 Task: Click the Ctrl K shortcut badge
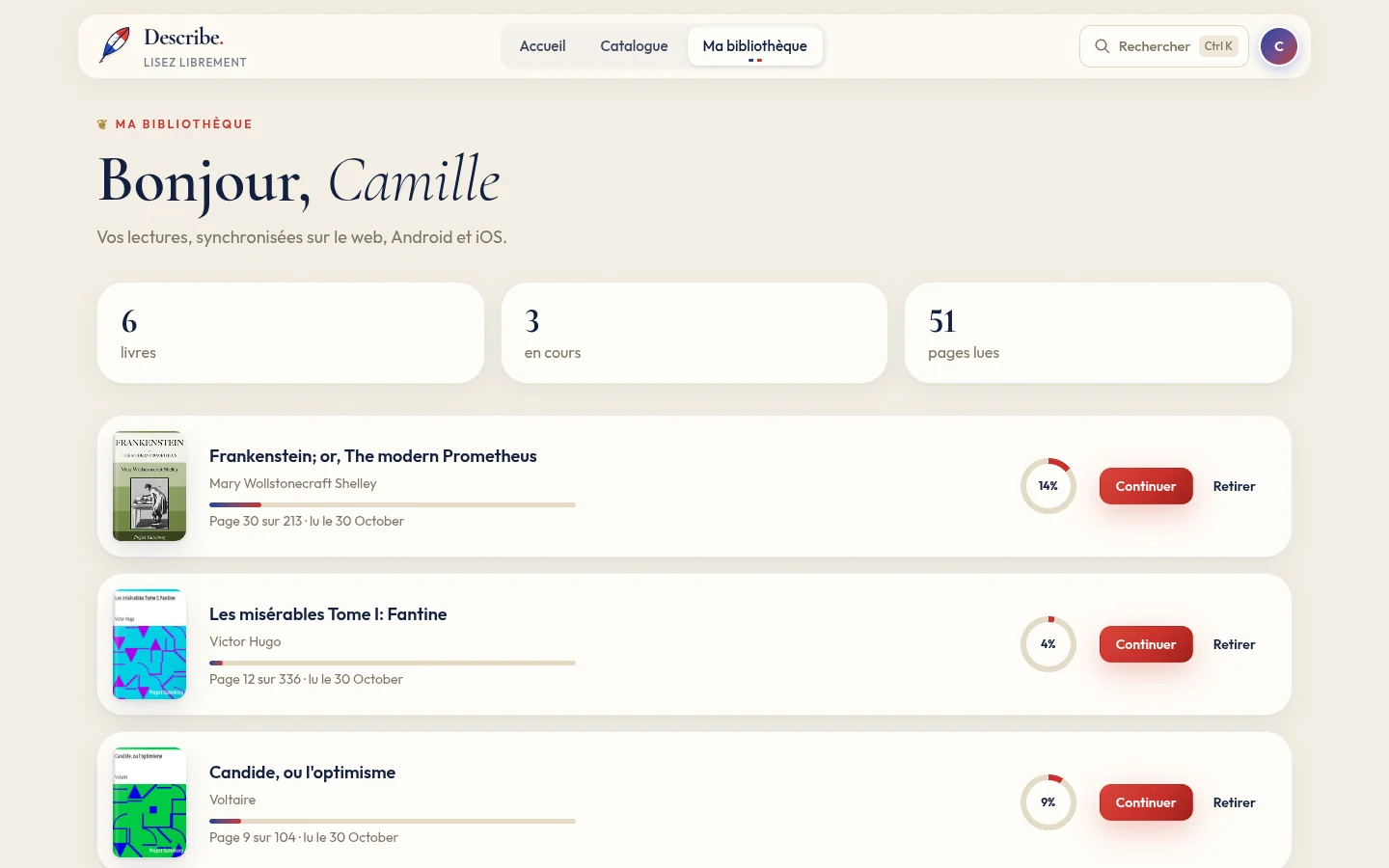point(1218,46)
